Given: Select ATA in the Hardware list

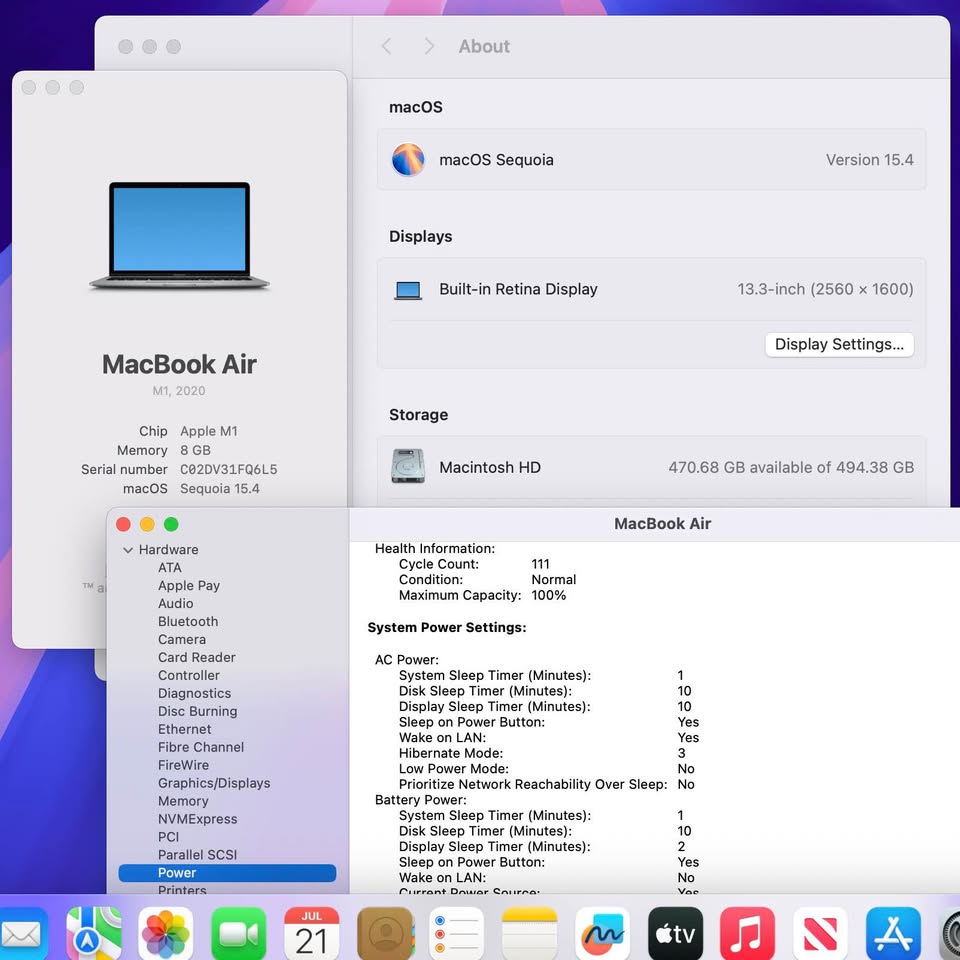Looking at the screenshot, I should [170, 568].
